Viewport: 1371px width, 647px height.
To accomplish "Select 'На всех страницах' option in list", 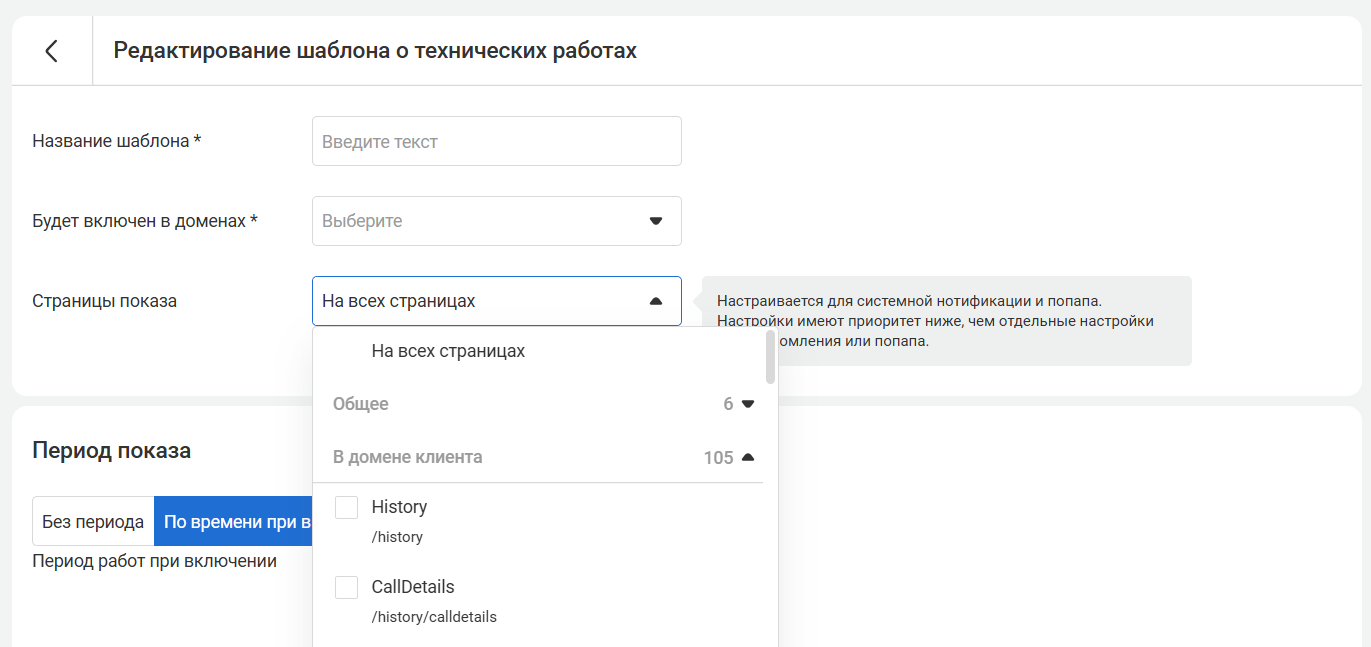I will [x=448, y=352].
